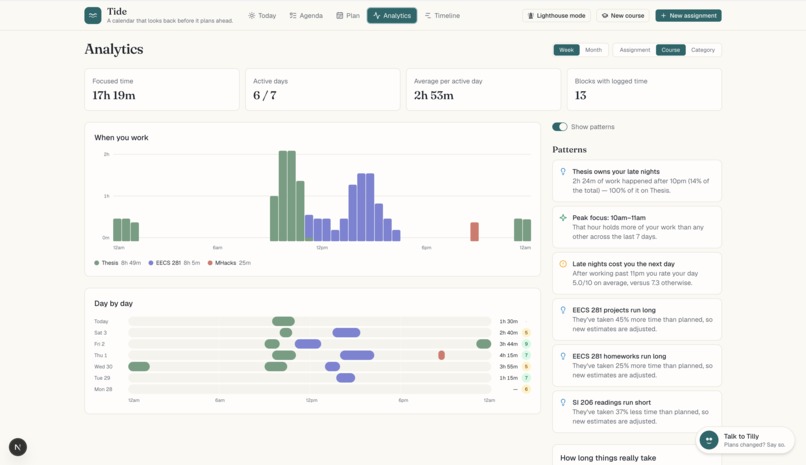Click the red MHacks bar in chart
806x465 pixels.
[x=474, y=232]
